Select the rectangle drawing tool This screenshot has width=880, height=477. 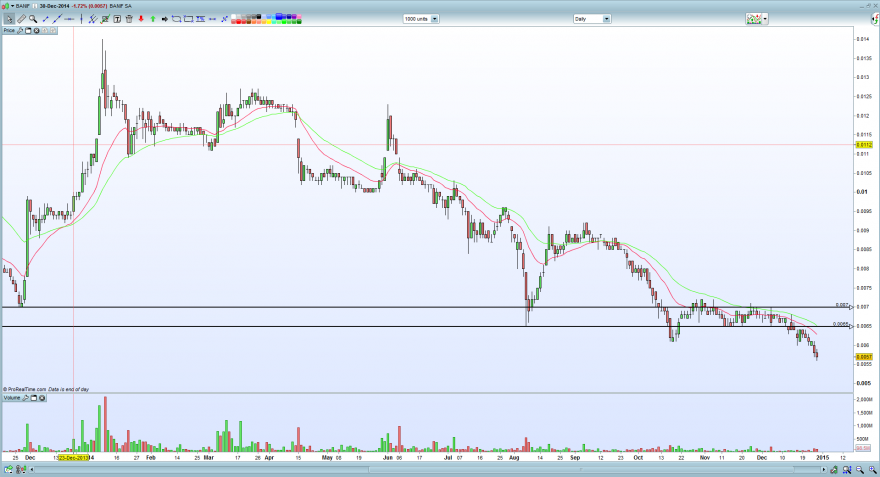tap(189, 19)
